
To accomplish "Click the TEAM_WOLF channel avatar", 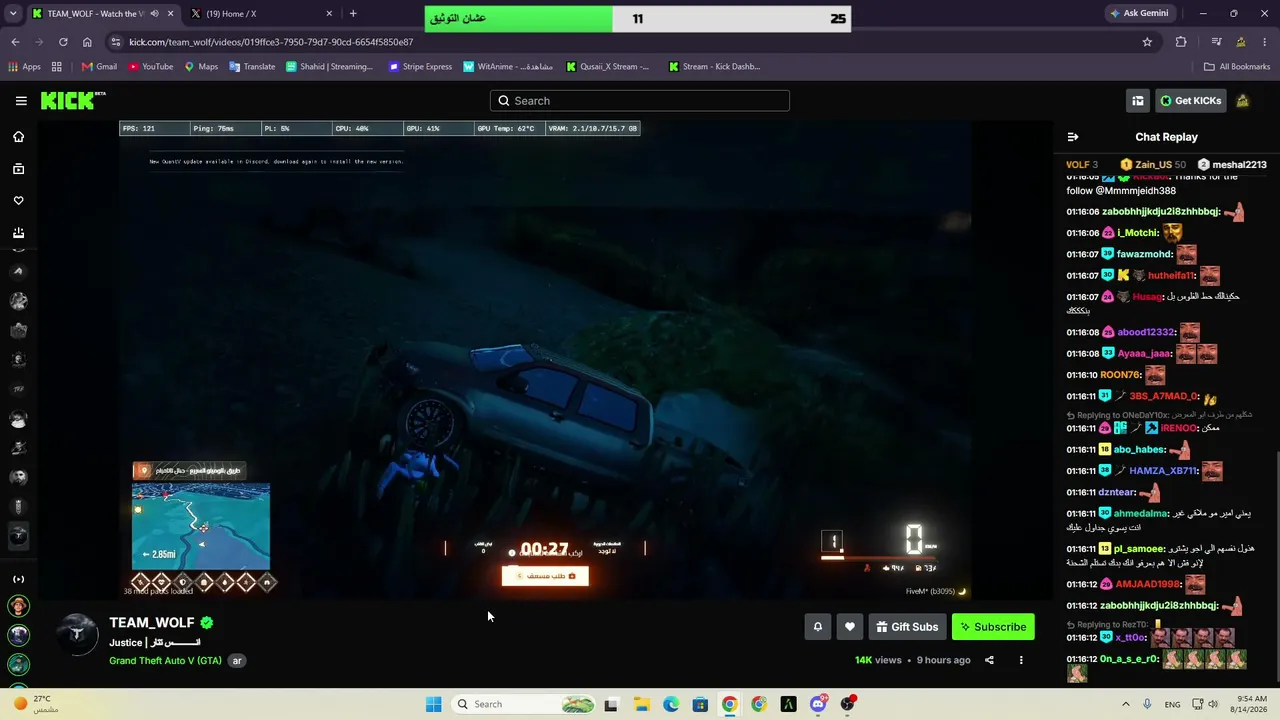I will click(77, 636).
